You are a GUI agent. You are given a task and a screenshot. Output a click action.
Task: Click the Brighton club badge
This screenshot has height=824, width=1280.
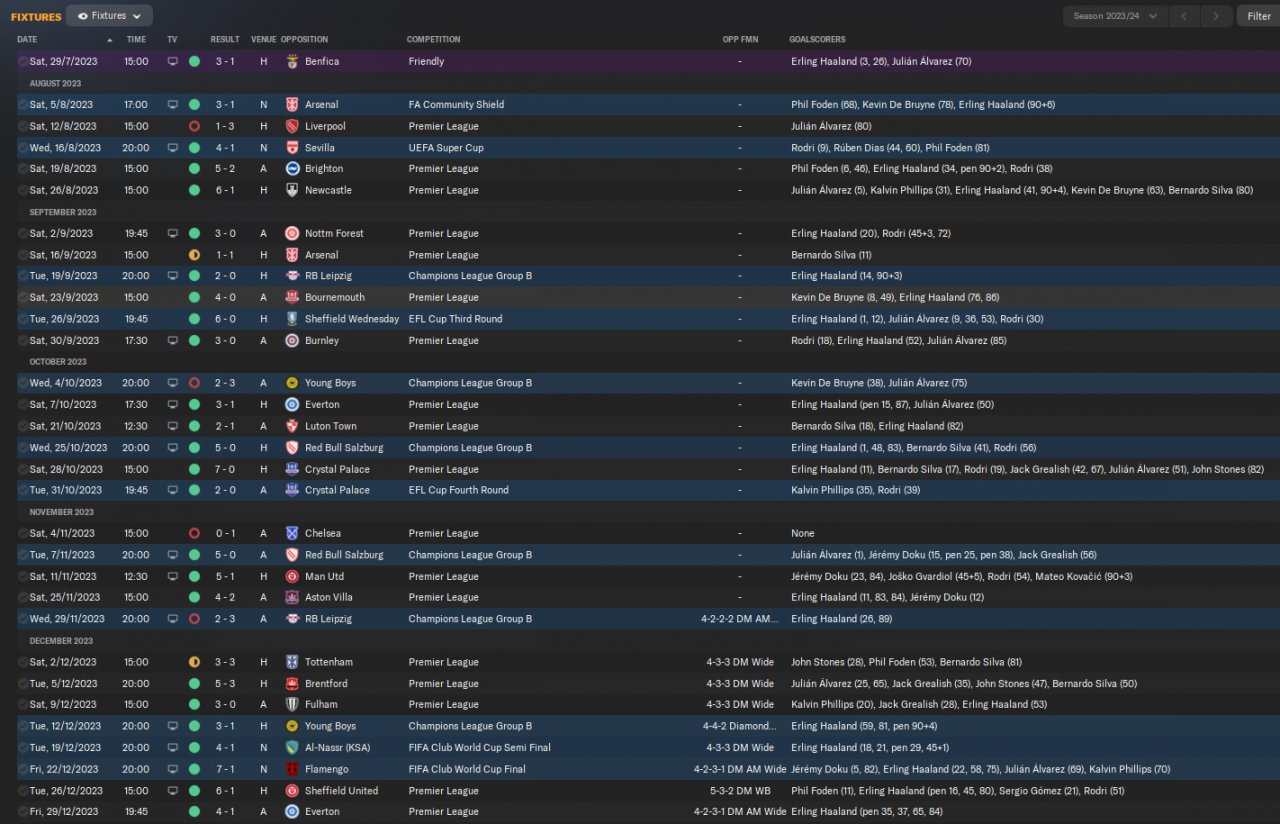pos(292,169)
